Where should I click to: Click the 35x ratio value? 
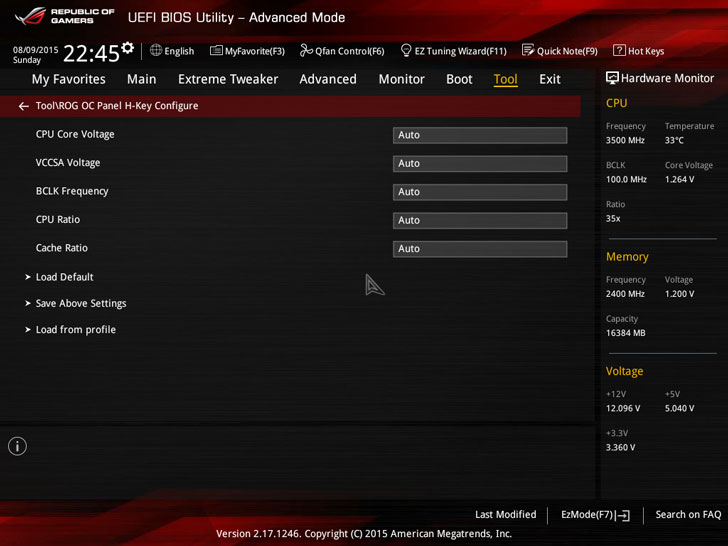613,218
